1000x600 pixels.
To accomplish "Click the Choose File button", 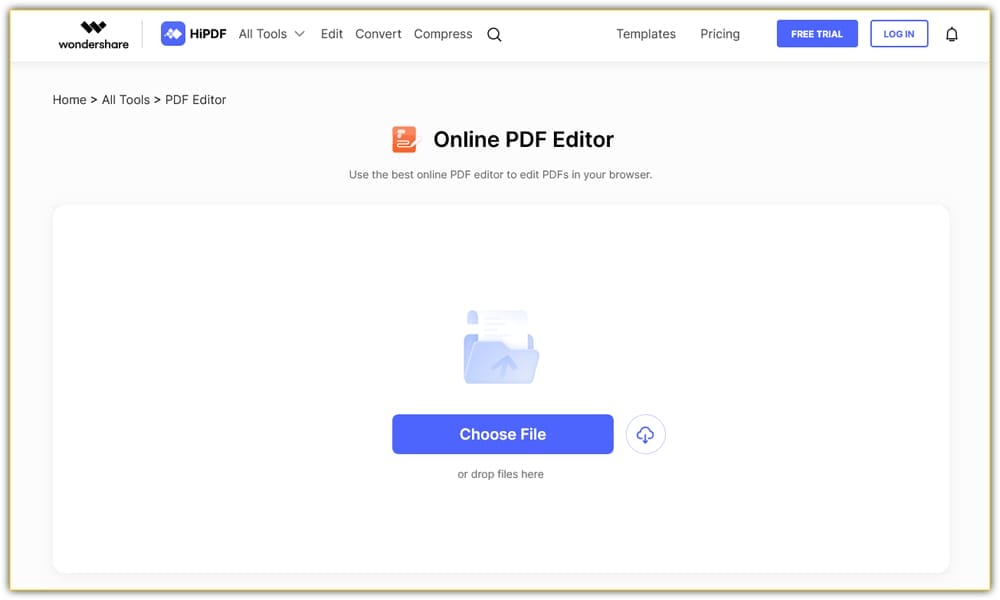I will pyautogui.click(x=502, y=434).
